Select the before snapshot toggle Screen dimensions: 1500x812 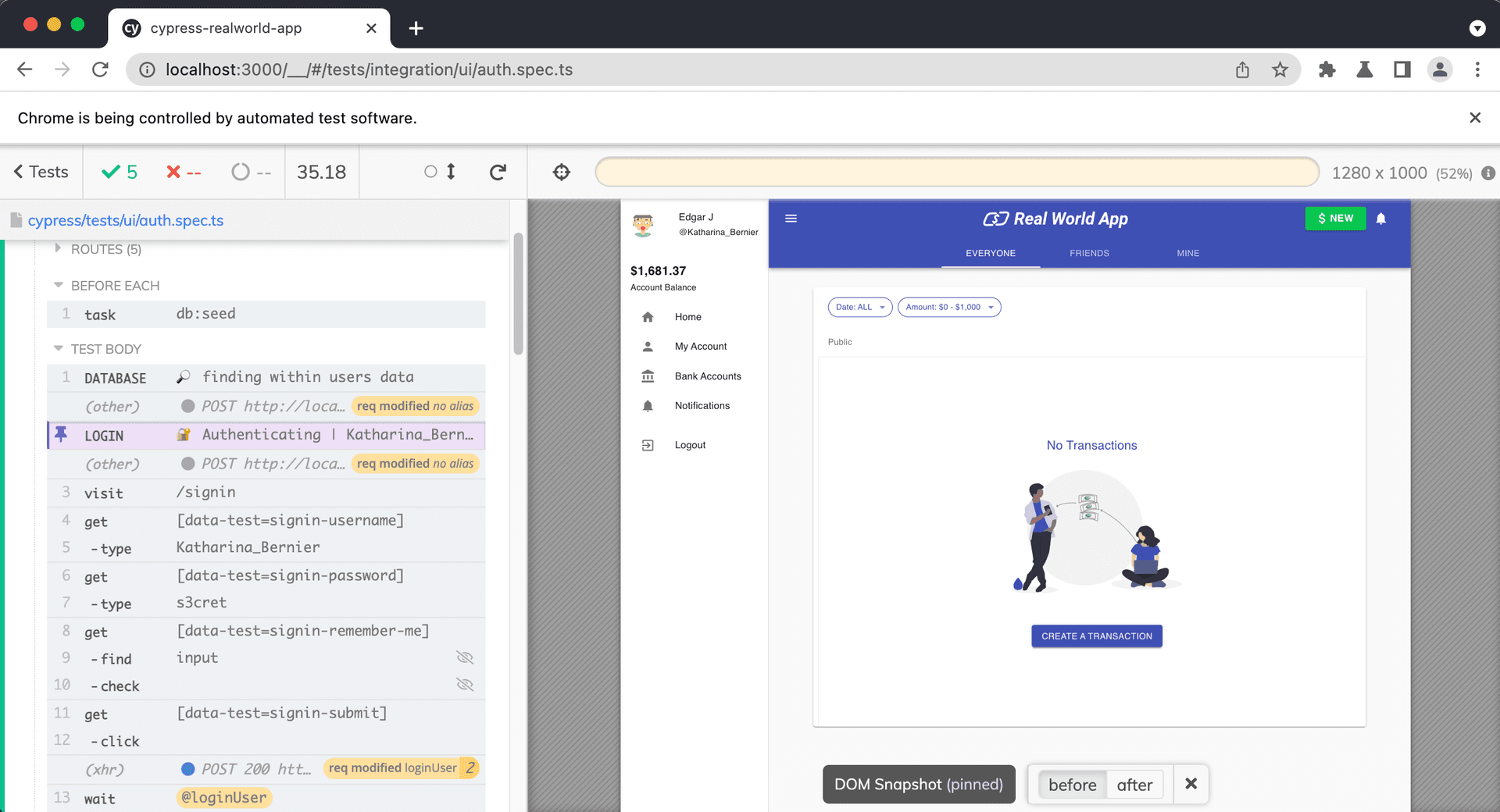pos(1072,784)
